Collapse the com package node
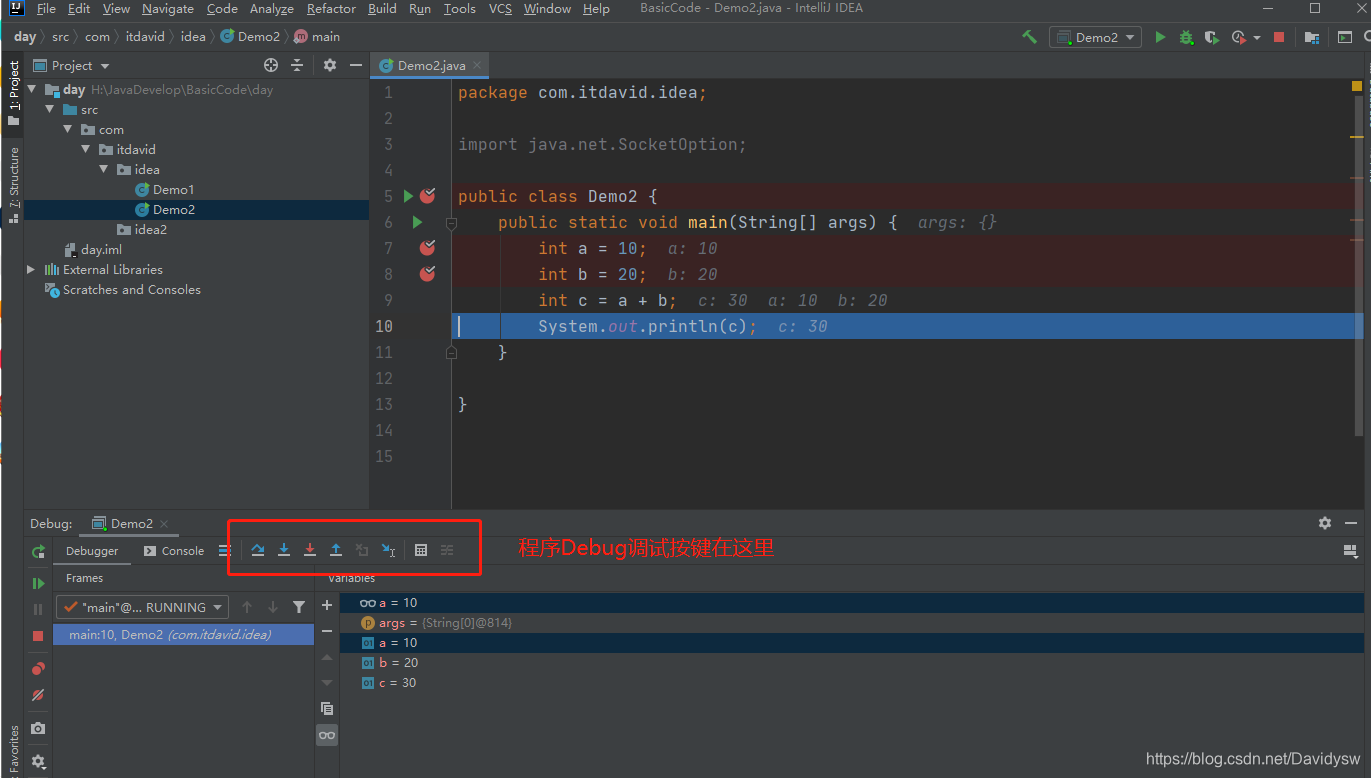The image size is (1371, 778). coord(68,129)
